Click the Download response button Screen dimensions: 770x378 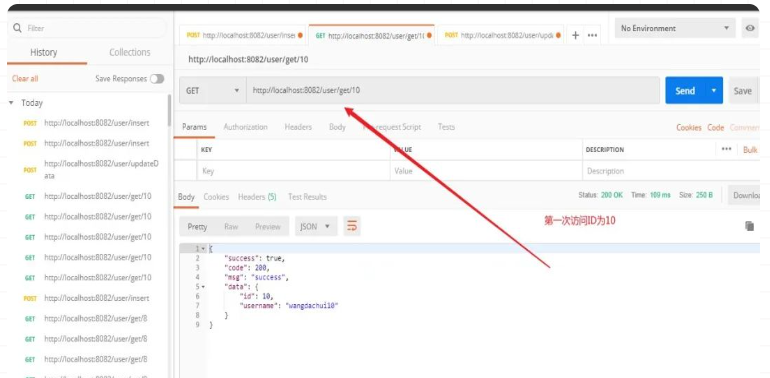click(x=745, y=195)
